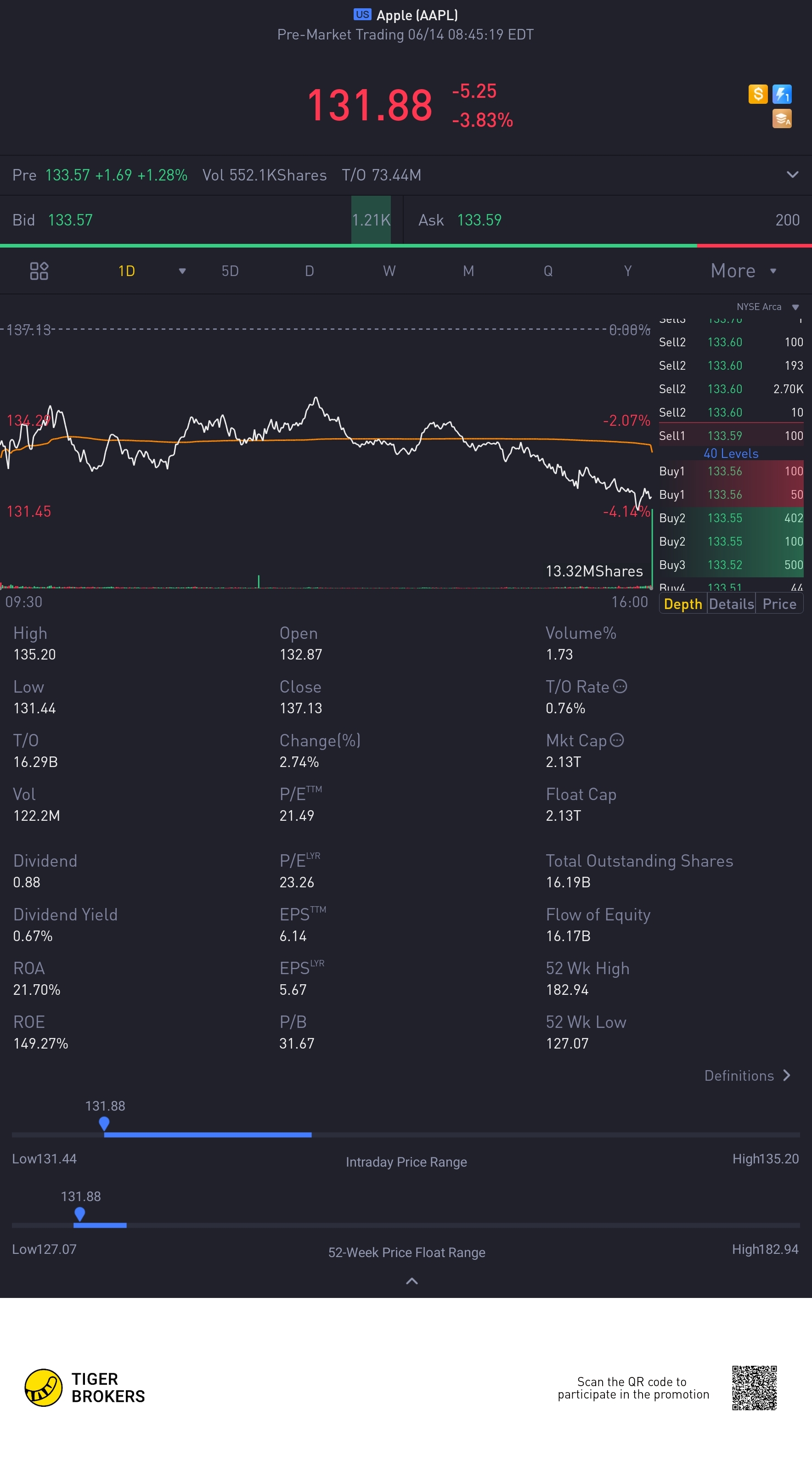Tap the intraday price chart line
The height and width of the screenshot is (1478, 812).
pyautogui.click(x=325, y=453)
